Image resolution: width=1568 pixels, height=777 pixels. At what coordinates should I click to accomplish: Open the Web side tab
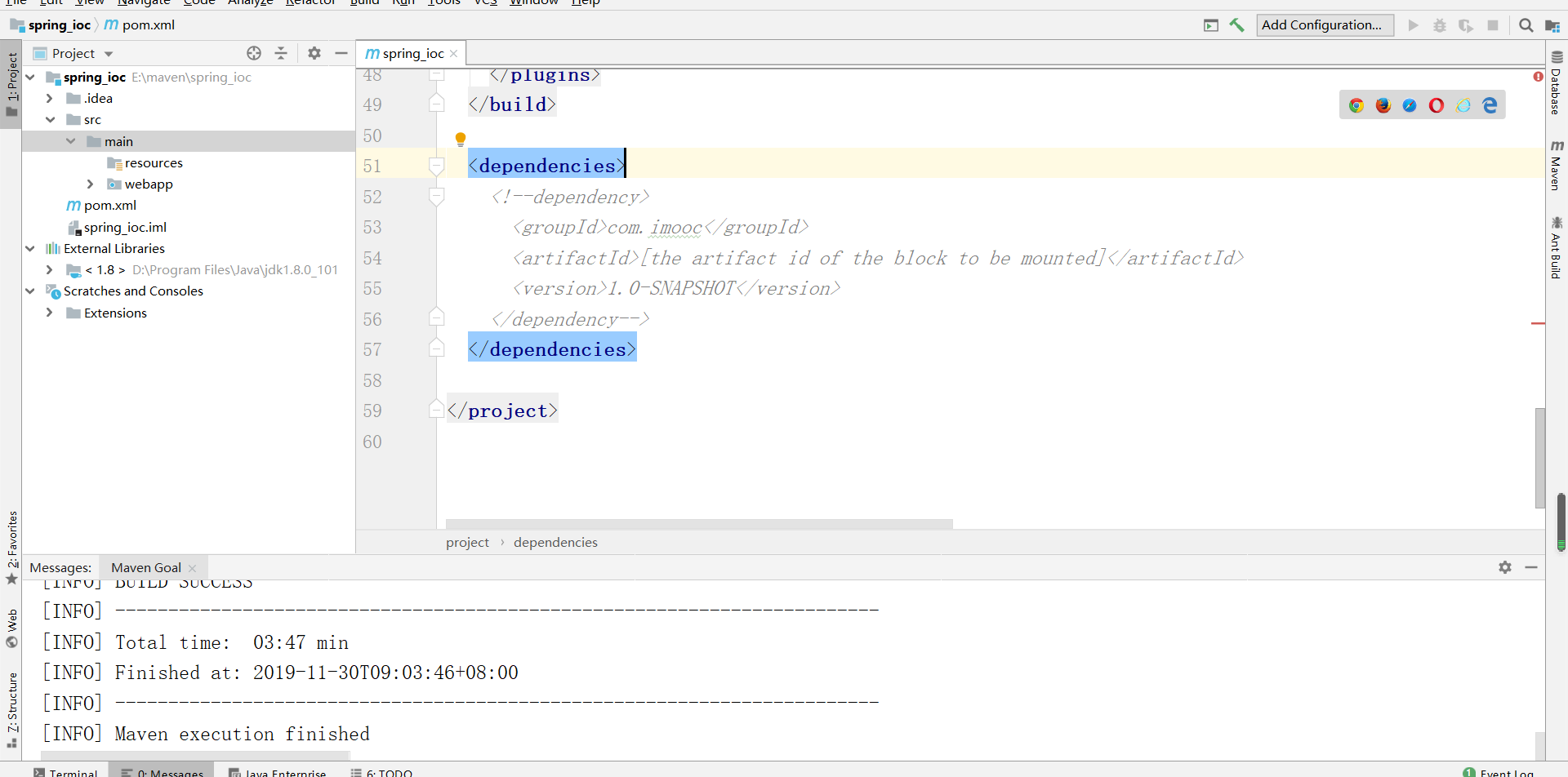(11, 628)
